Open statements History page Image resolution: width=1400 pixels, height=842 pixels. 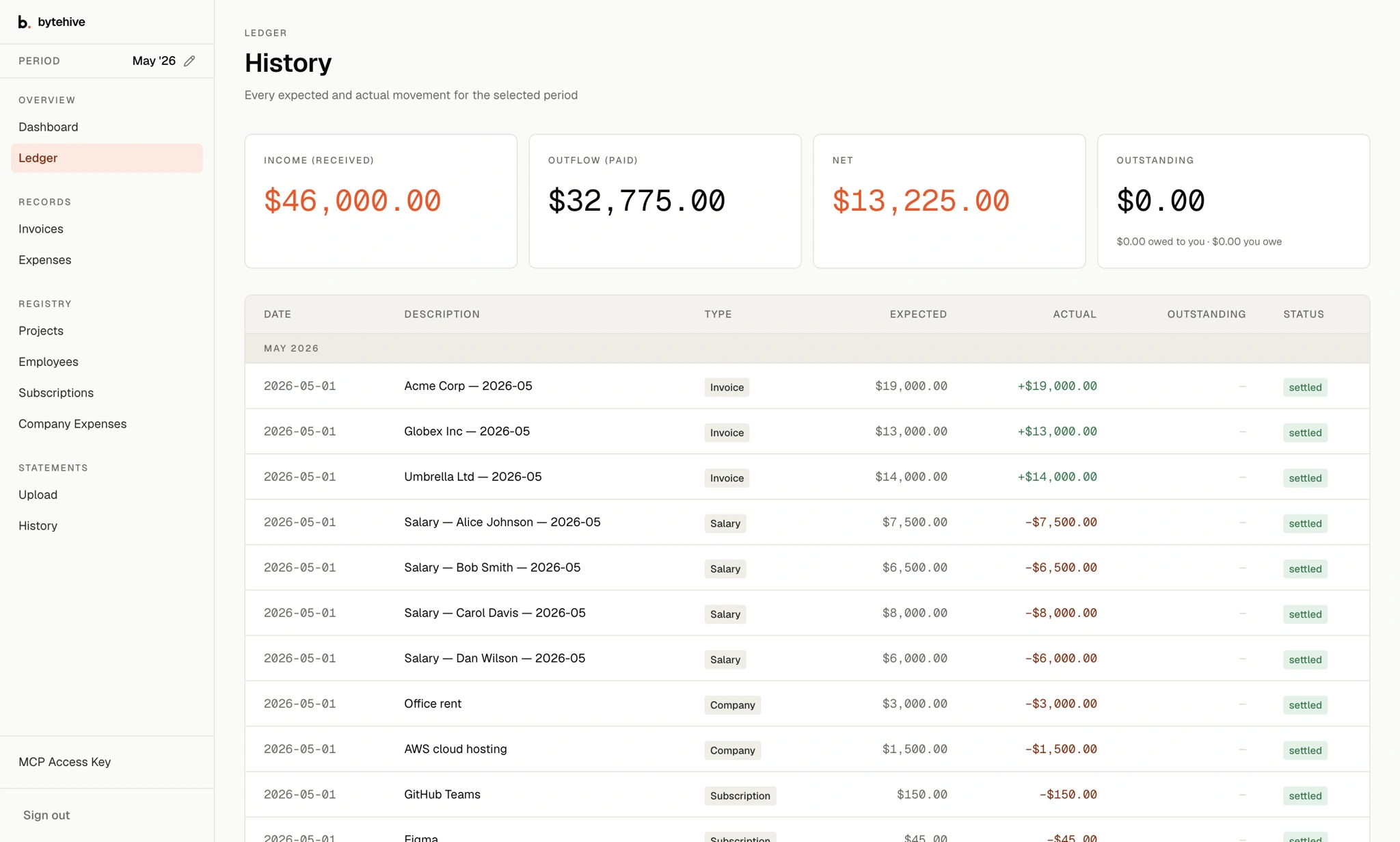38,526
